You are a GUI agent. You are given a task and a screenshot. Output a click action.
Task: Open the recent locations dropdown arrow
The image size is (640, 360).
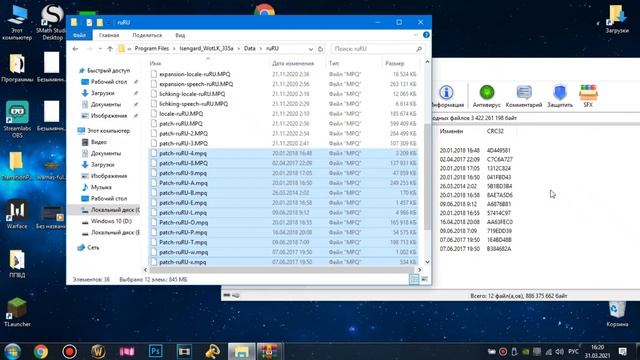tap(100, 49)
